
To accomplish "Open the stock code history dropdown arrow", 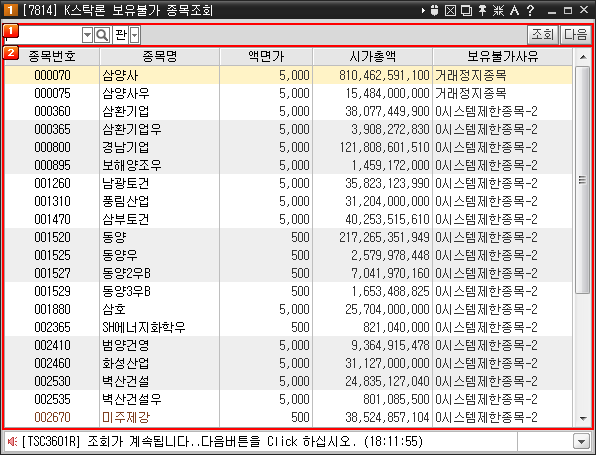I will click(87, 35).
